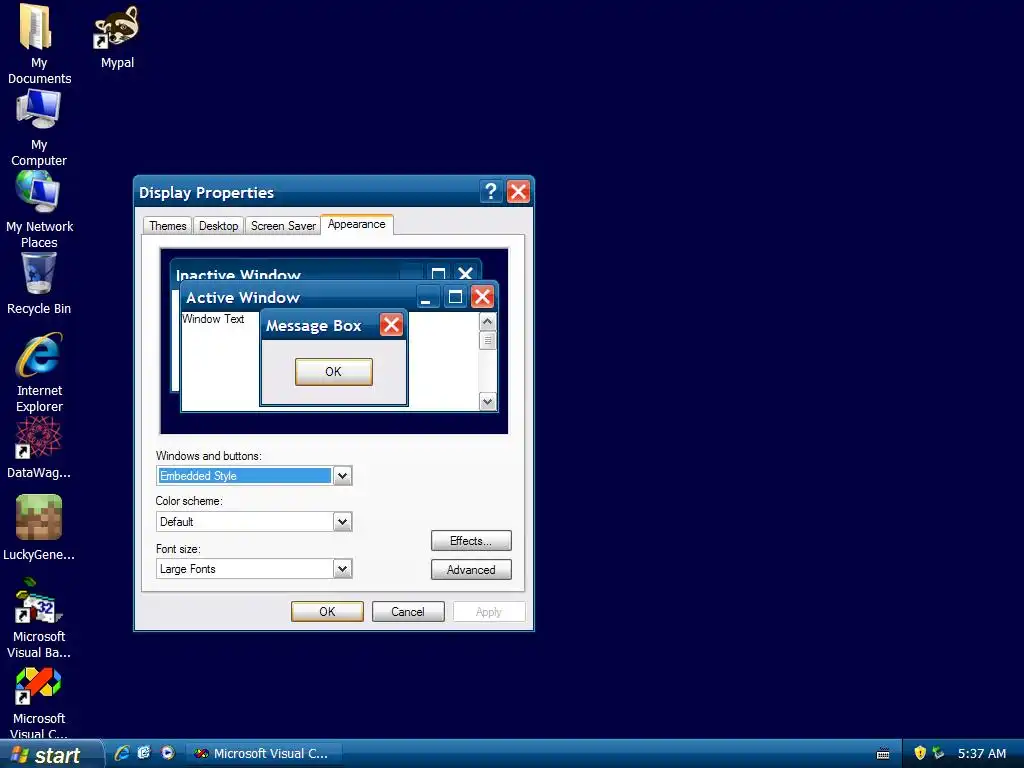Click the preview scrollbar up arrow

(487, 322)
